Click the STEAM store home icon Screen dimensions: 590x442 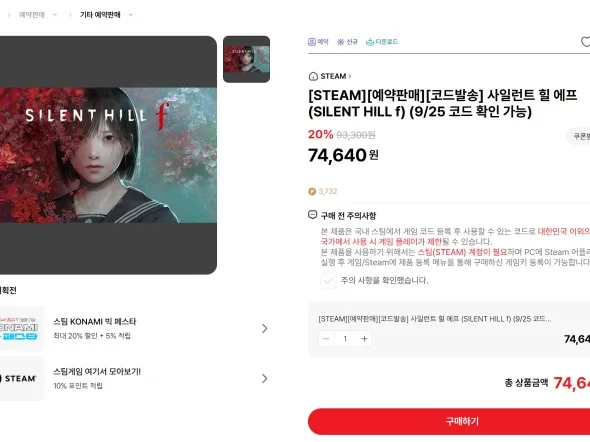pyautogui.click(x=313, y=76)
